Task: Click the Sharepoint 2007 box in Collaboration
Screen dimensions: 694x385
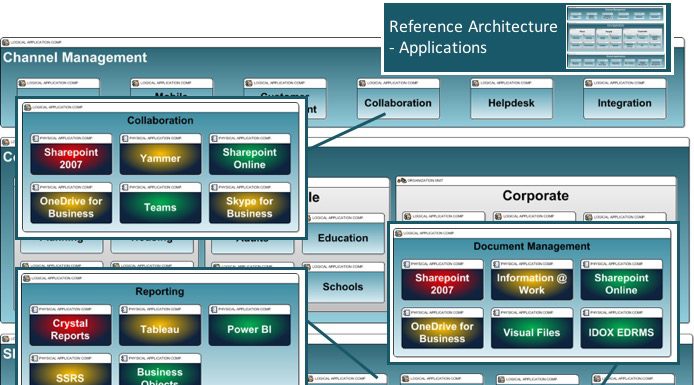Action: pos(71,154)
